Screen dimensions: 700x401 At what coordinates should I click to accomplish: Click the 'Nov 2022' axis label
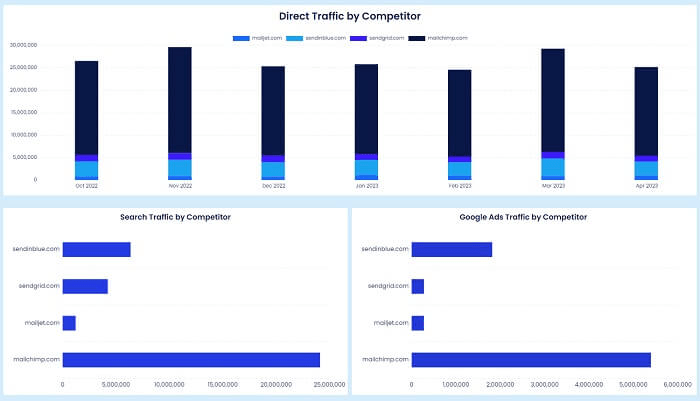180,186
